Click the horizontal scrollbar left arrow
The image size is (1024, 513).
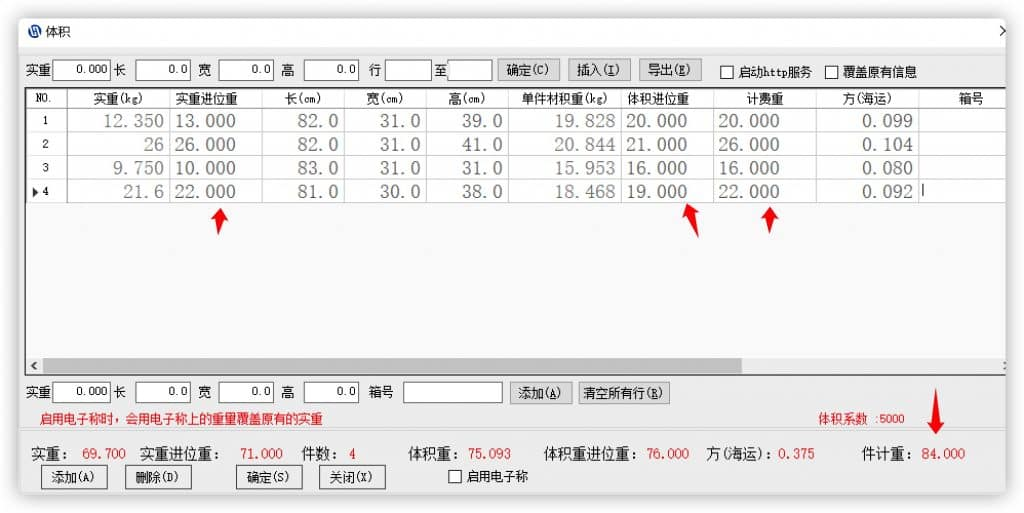pos(35,365)
